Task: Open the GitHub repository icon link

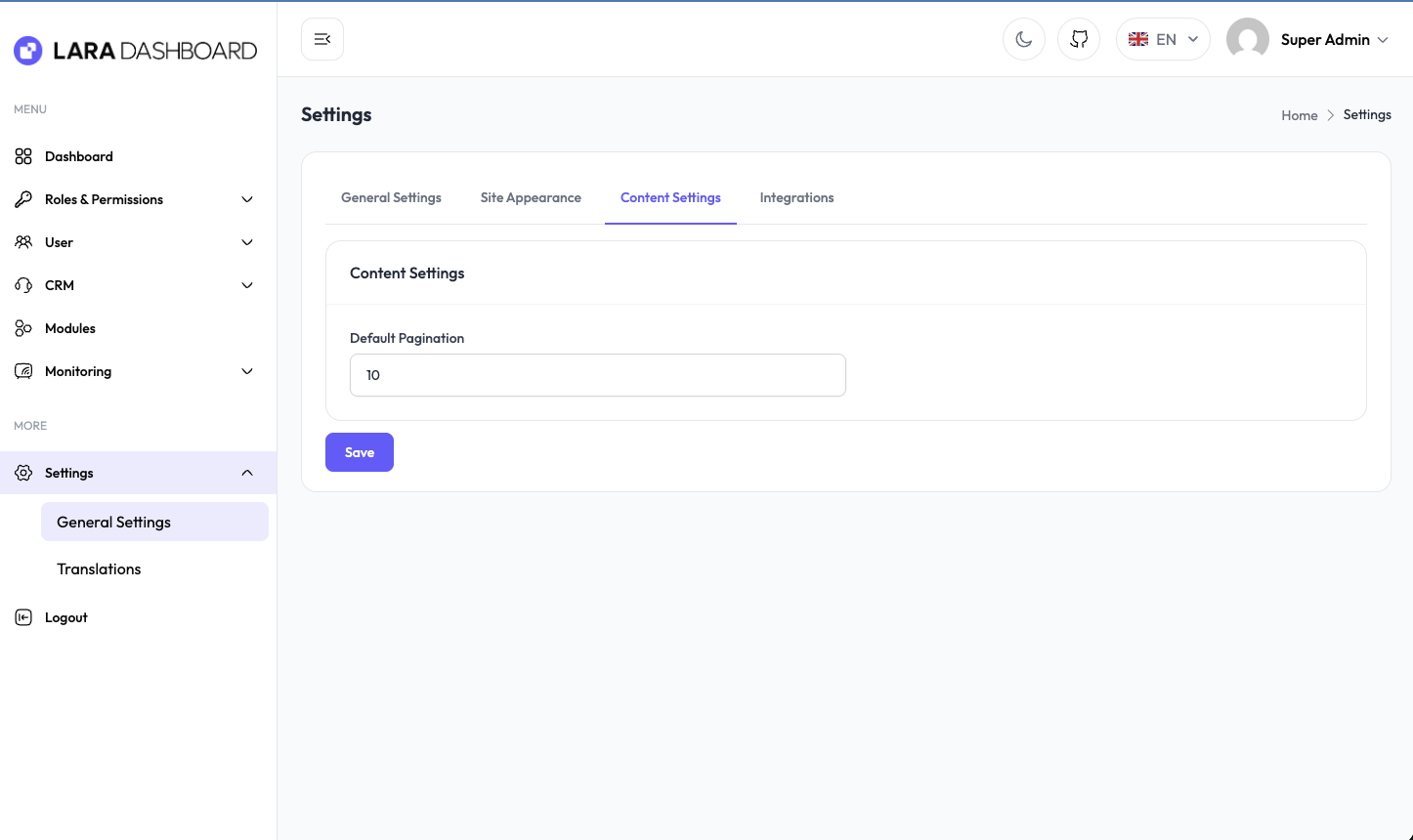Action: (1079, 39)
